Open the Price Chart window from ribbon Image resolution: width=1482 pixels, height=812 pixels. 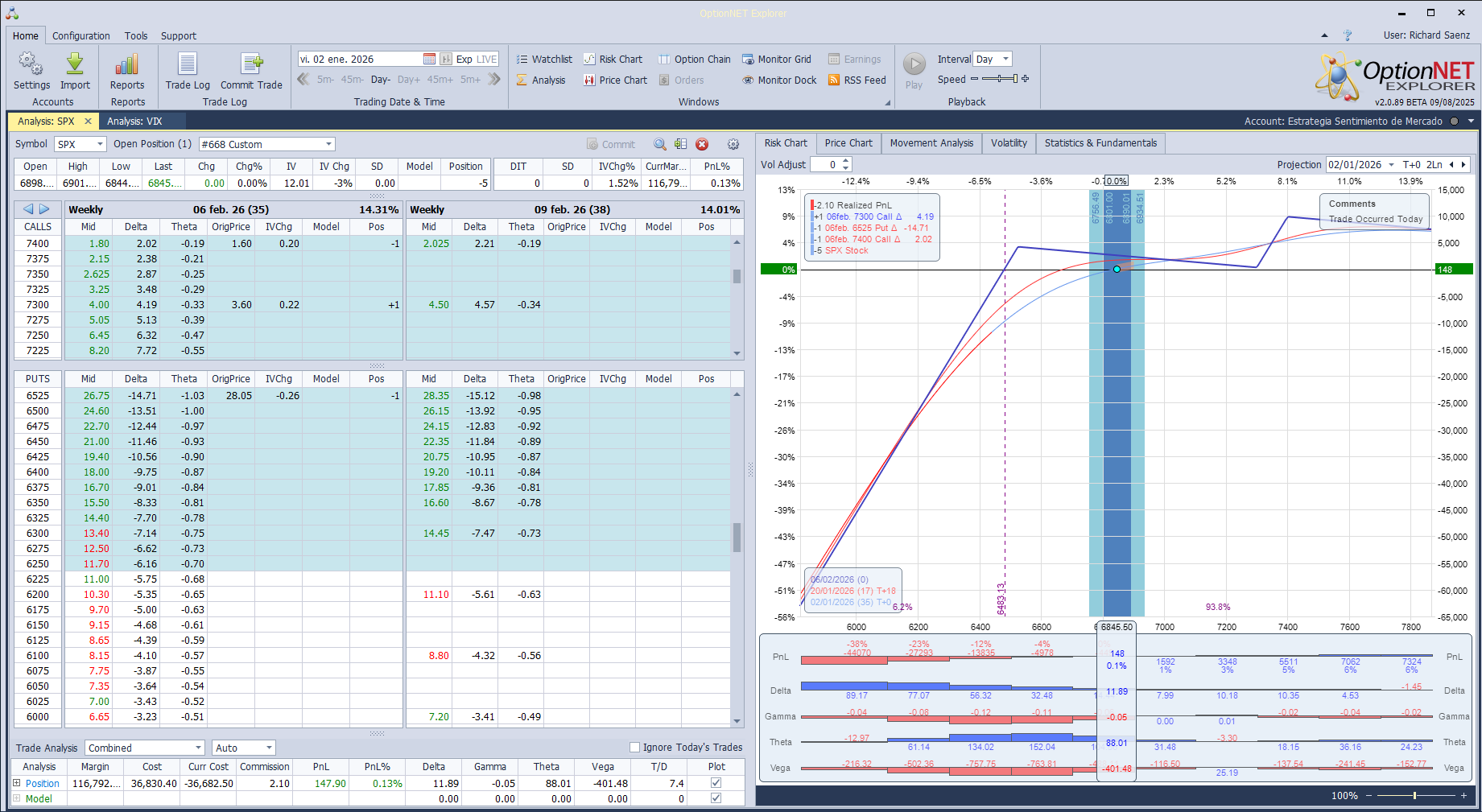coord(615,80)
